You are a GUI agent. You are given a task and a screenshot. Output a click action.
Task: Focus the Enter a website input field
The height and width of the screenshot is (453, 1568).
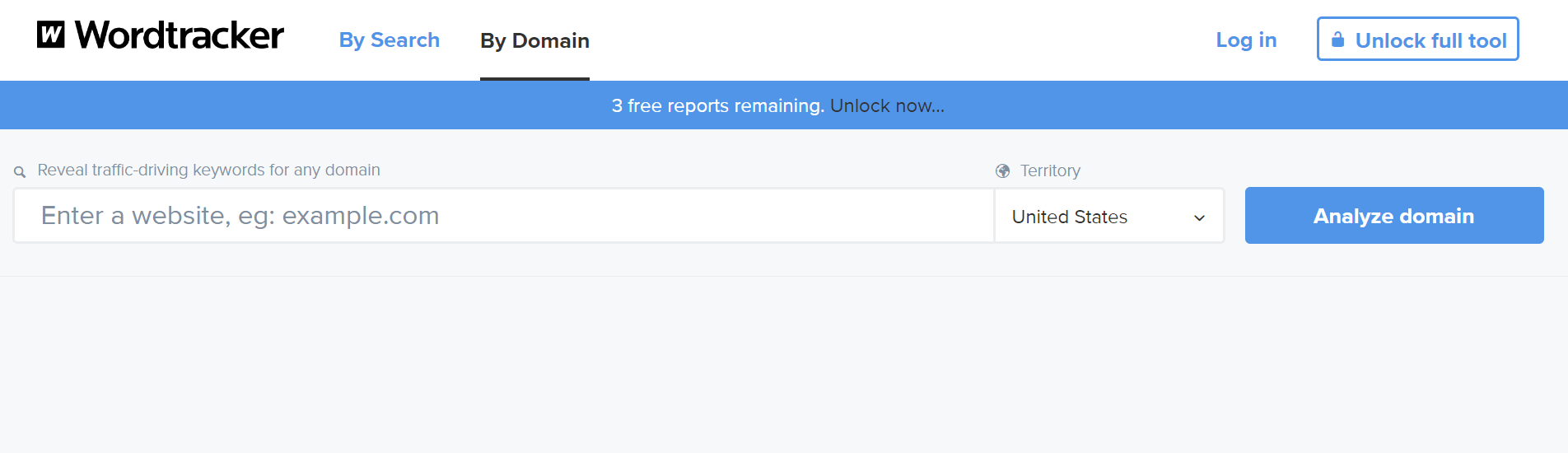point(504,216)
